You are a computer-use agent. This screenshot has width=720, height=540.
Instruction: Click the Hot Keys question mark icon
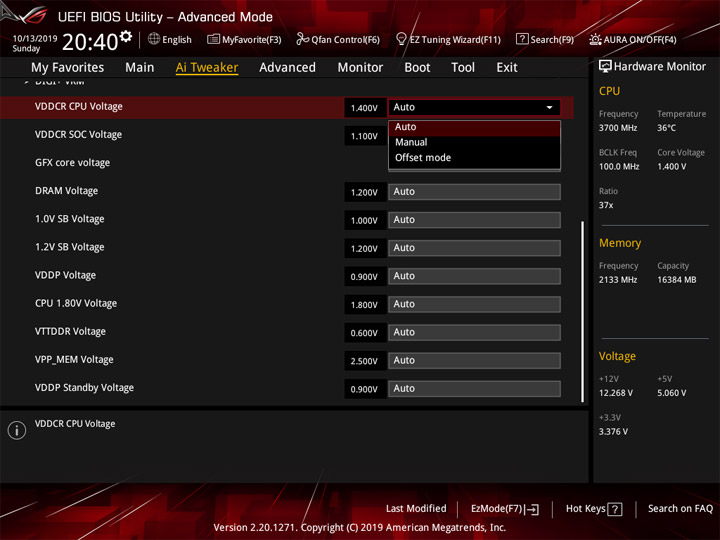click(x=615, y=509)
